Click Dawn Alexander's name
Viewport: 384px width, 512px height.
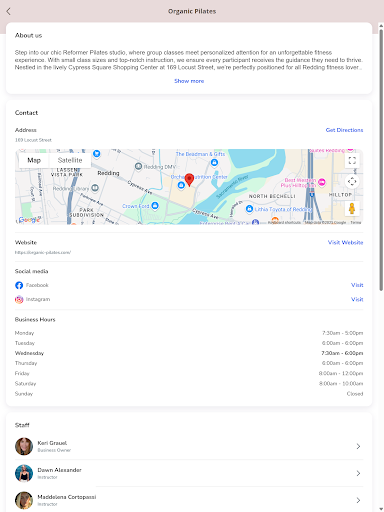point(59,470)
